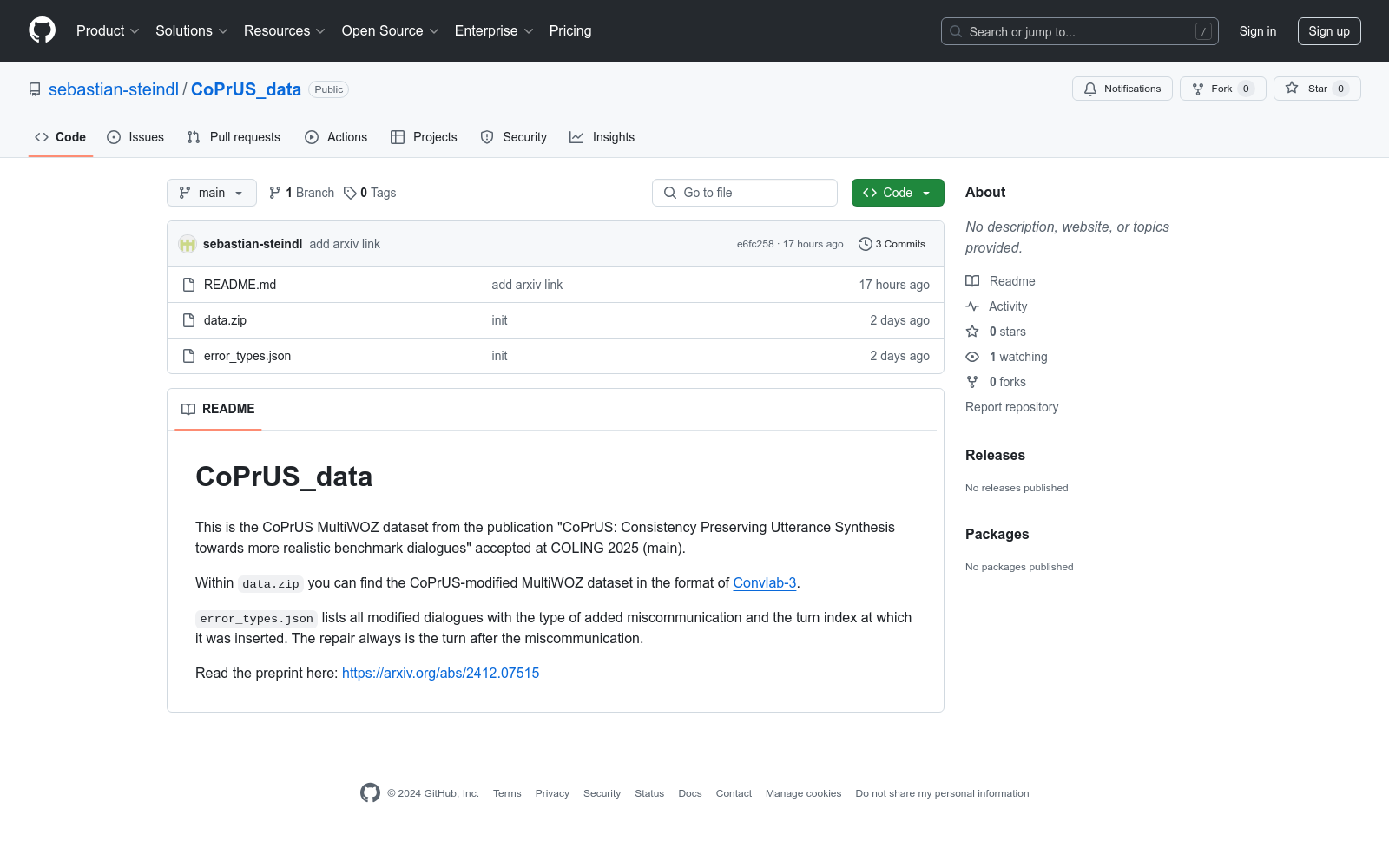Click the tag icon next to 0 Tags

pyautogui.click(x=350, y=193)
